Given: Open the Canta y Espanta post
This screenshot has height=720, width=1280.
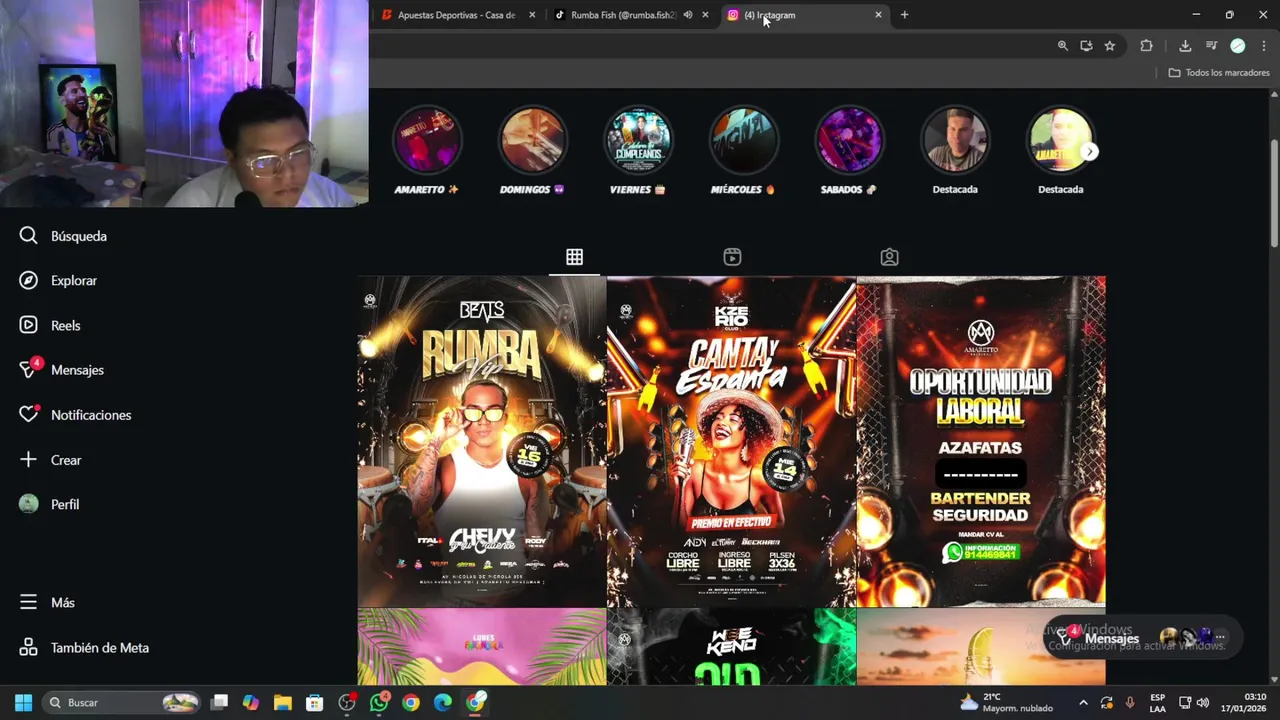Looking at the screenshot, I should [x=731, y=441].
